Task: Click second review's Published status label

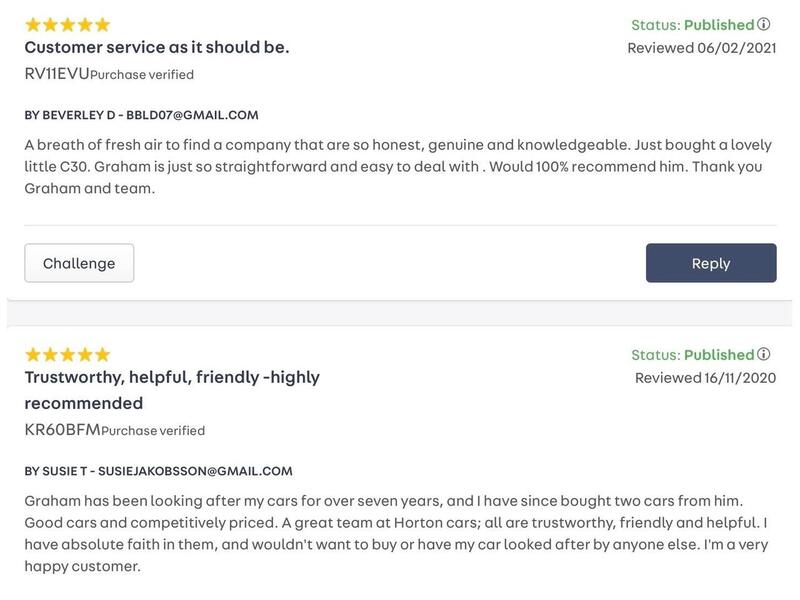Action: pos(719,354)
